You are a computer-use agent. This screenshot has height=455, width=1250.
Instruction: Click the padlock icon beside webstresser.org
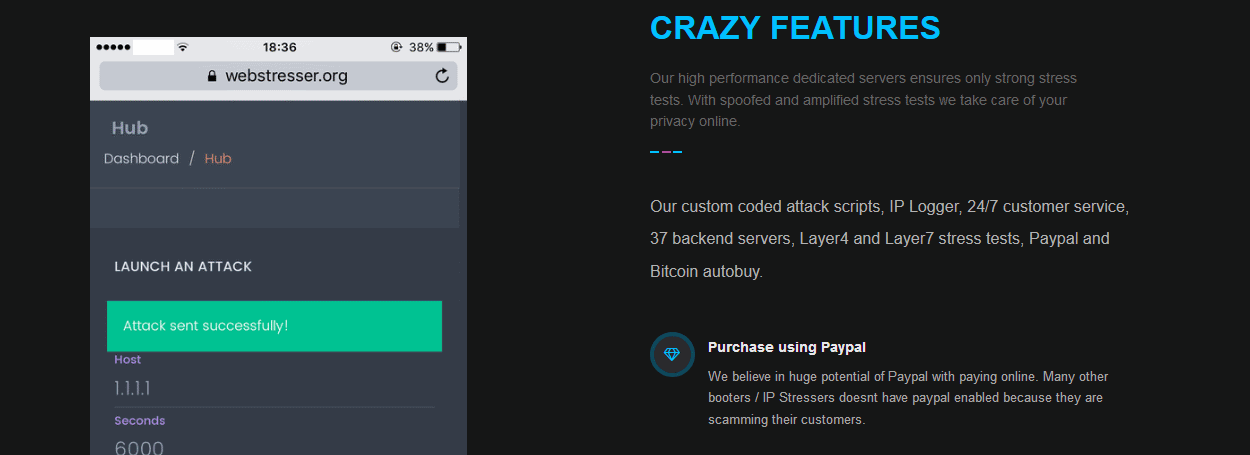211,76
